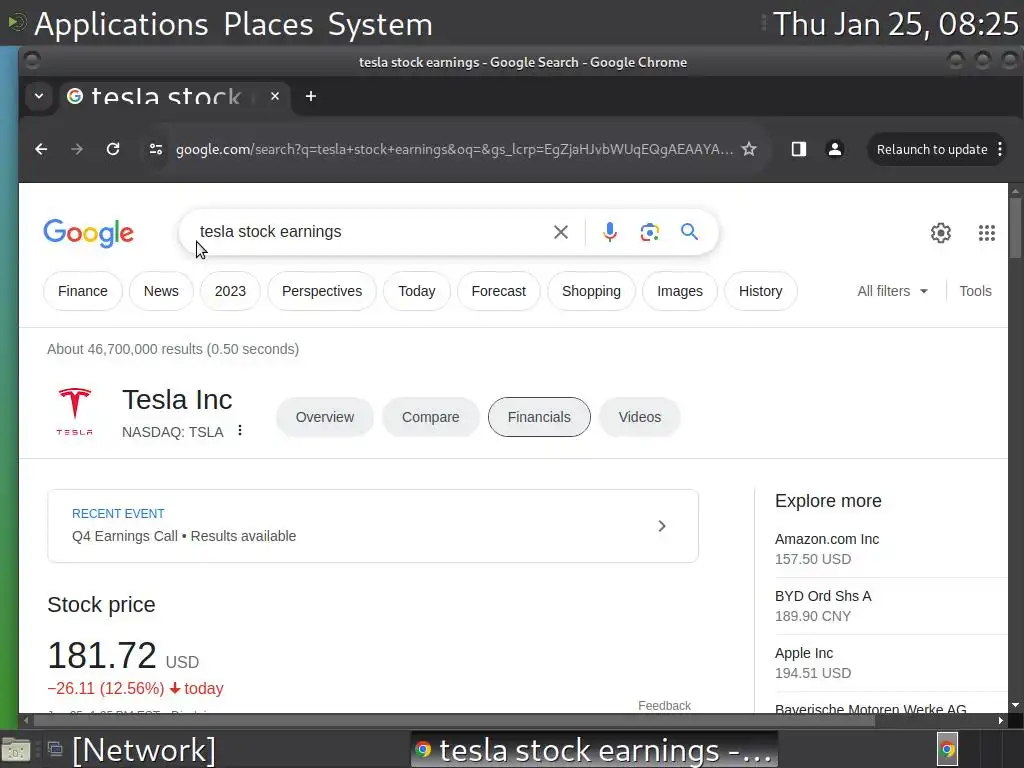The height and width of the screenshot is (768, 1024).
Task: Click the address bar URL
Action: tap(455, 150)
